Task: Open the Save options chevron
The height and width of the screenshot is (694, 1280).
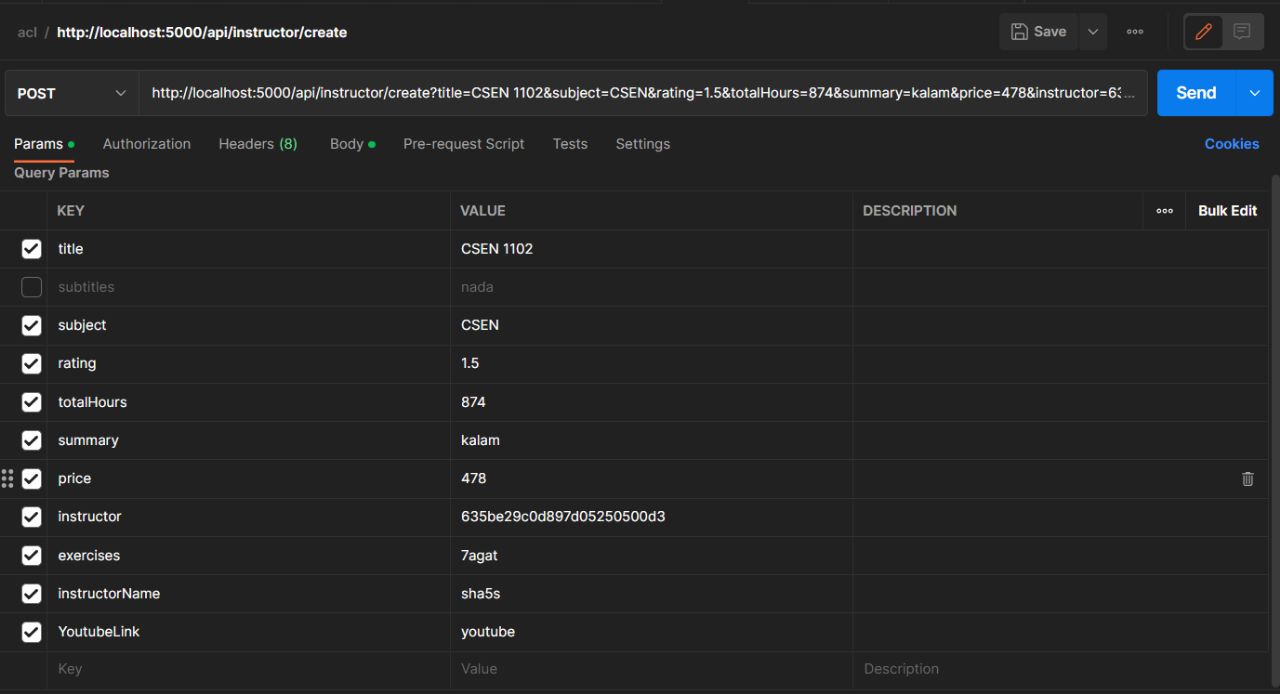Action: point(1092,31)
